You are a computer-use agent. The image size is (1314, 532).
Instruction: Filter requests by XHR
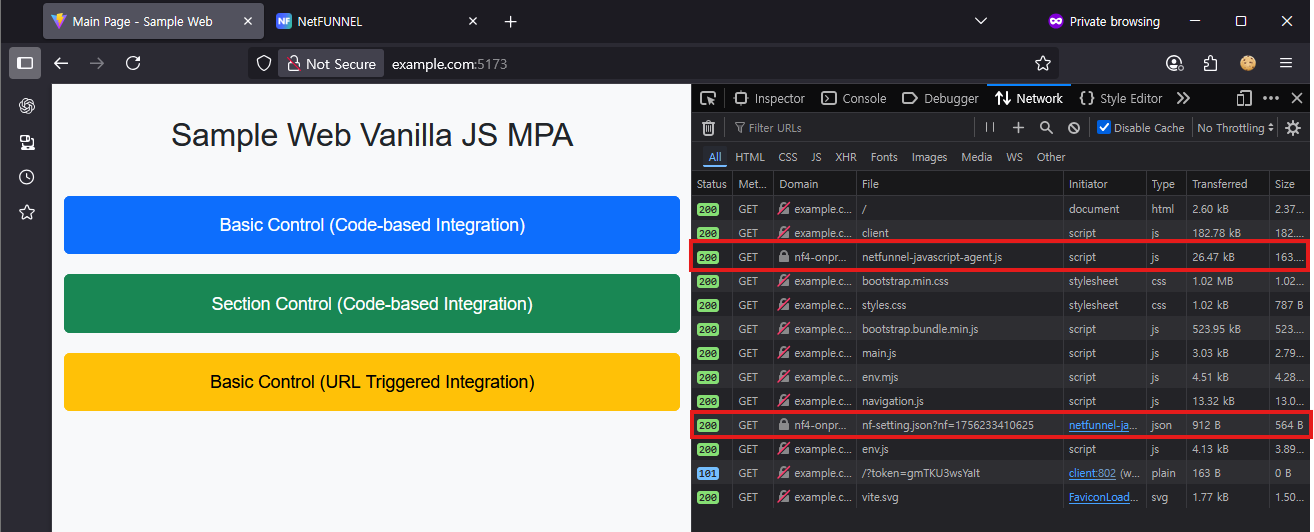pos(846,157)
